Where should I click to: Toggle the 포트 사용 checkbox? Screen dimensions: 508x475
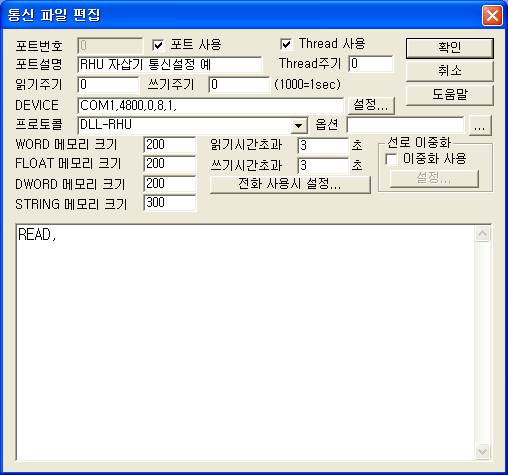click(x=158, y=45)
